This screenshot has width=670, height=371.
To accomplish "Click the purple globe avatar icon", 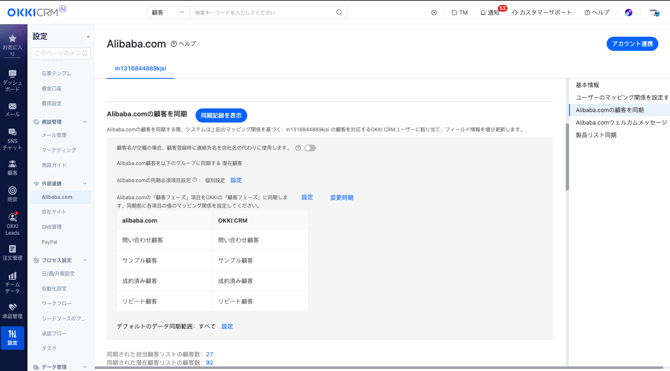I will click(x=628, y=12).
